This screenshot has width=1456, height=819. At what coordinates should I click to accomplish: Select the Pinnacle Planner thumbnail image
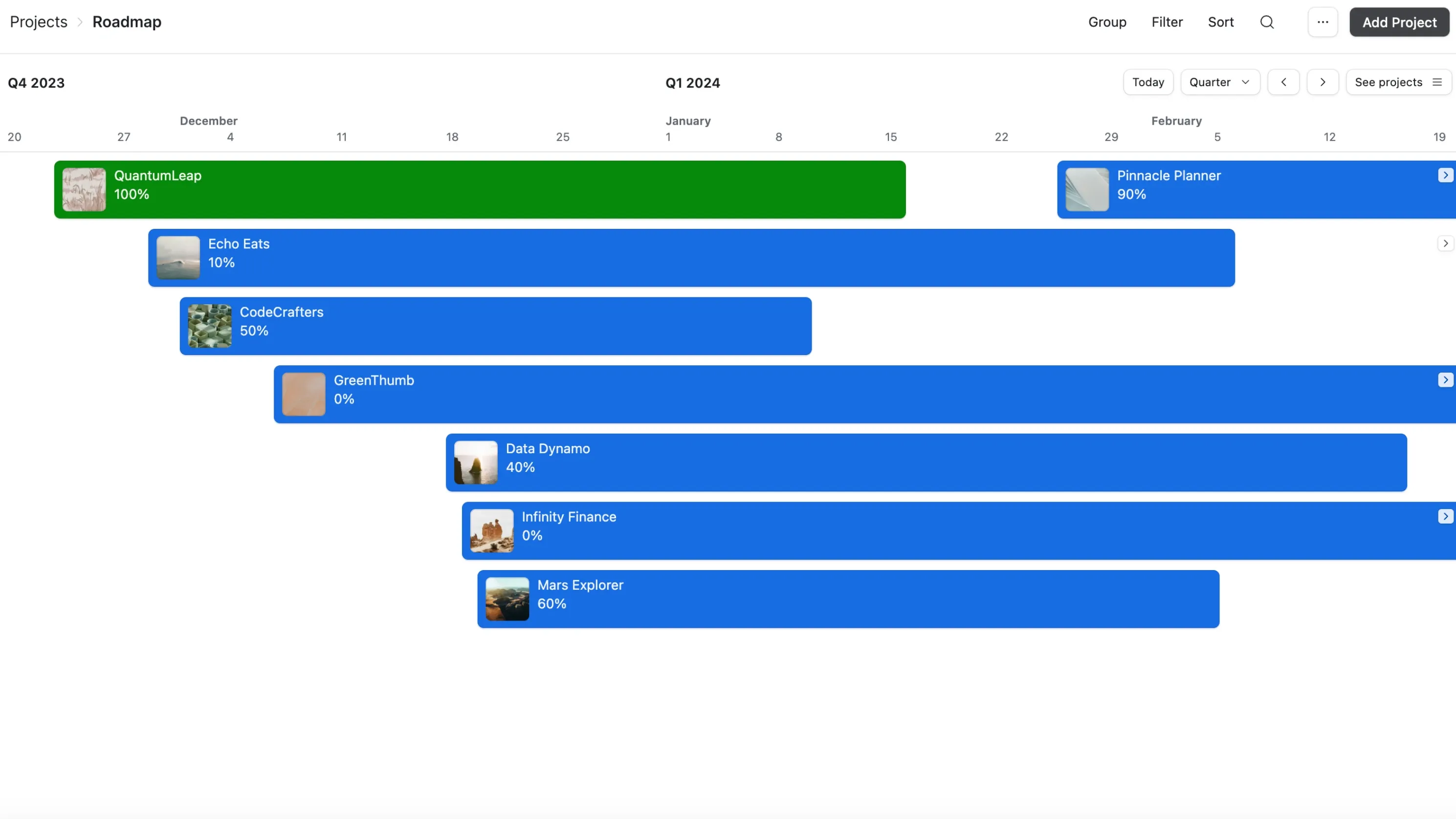pos(1086,189)
